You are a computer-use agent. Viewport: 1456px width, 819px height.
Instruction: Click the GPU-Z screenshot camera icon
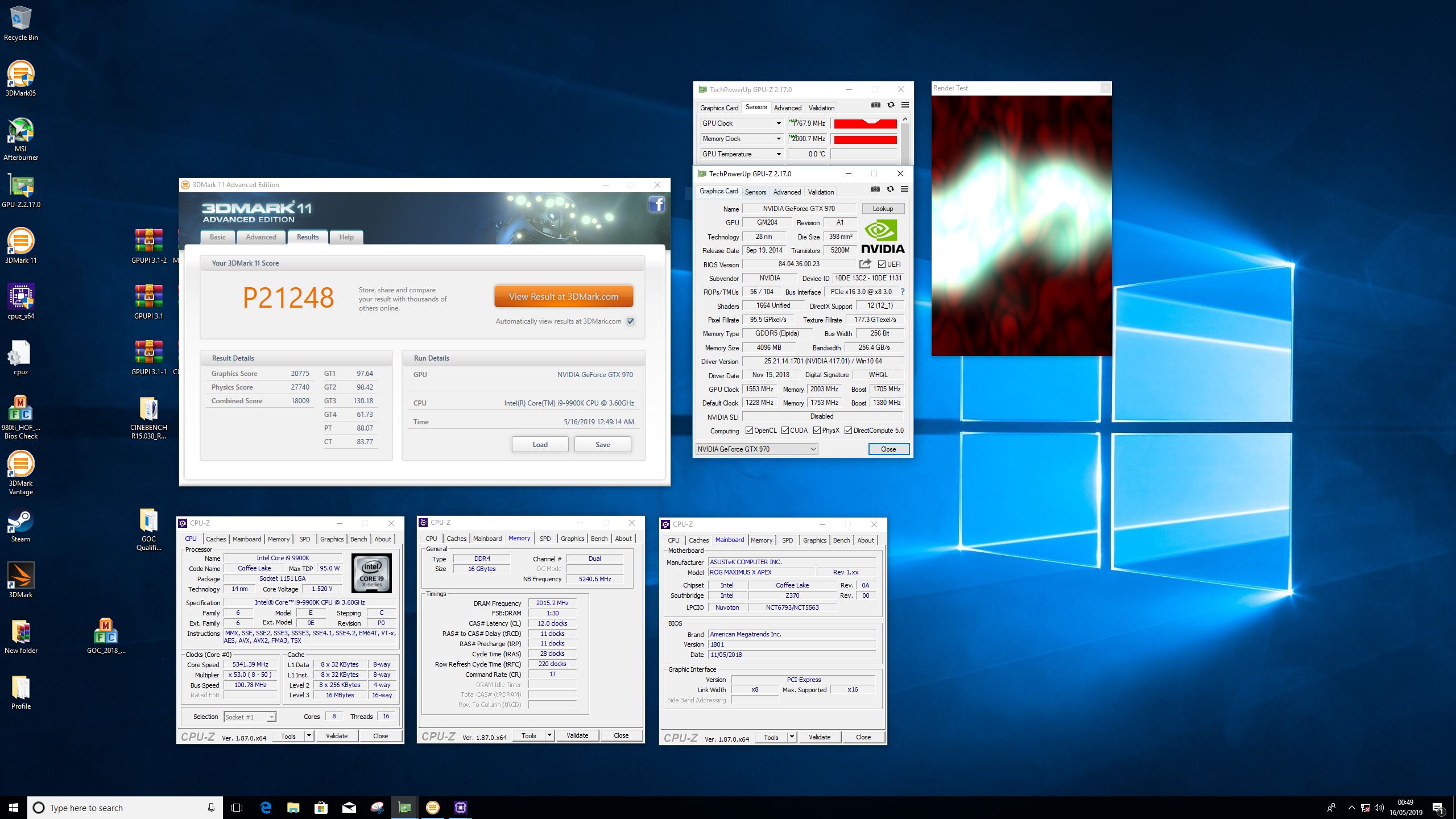click(875, 189)
